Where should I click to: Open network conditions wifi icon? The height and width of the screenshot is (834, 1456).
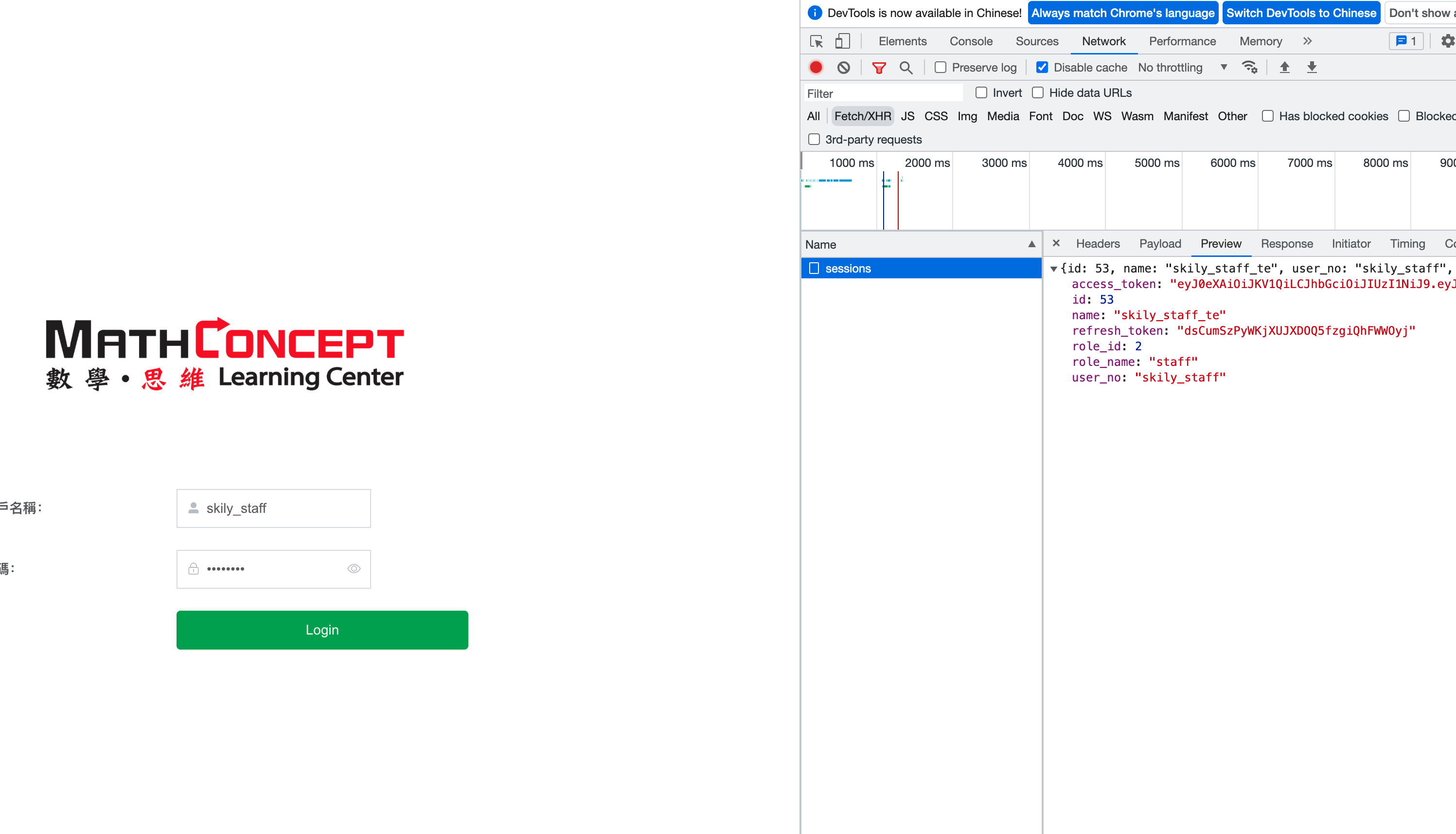coord(1249,68)
